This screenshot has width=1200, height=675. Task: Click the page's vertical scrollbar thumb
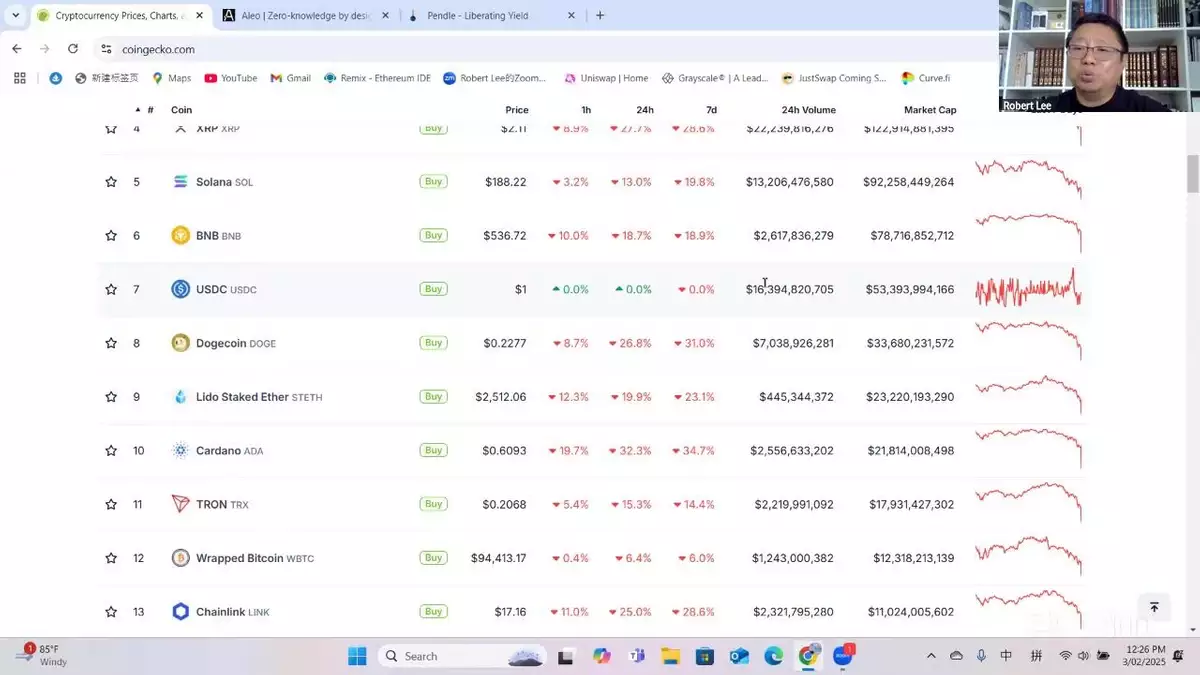1193,175
